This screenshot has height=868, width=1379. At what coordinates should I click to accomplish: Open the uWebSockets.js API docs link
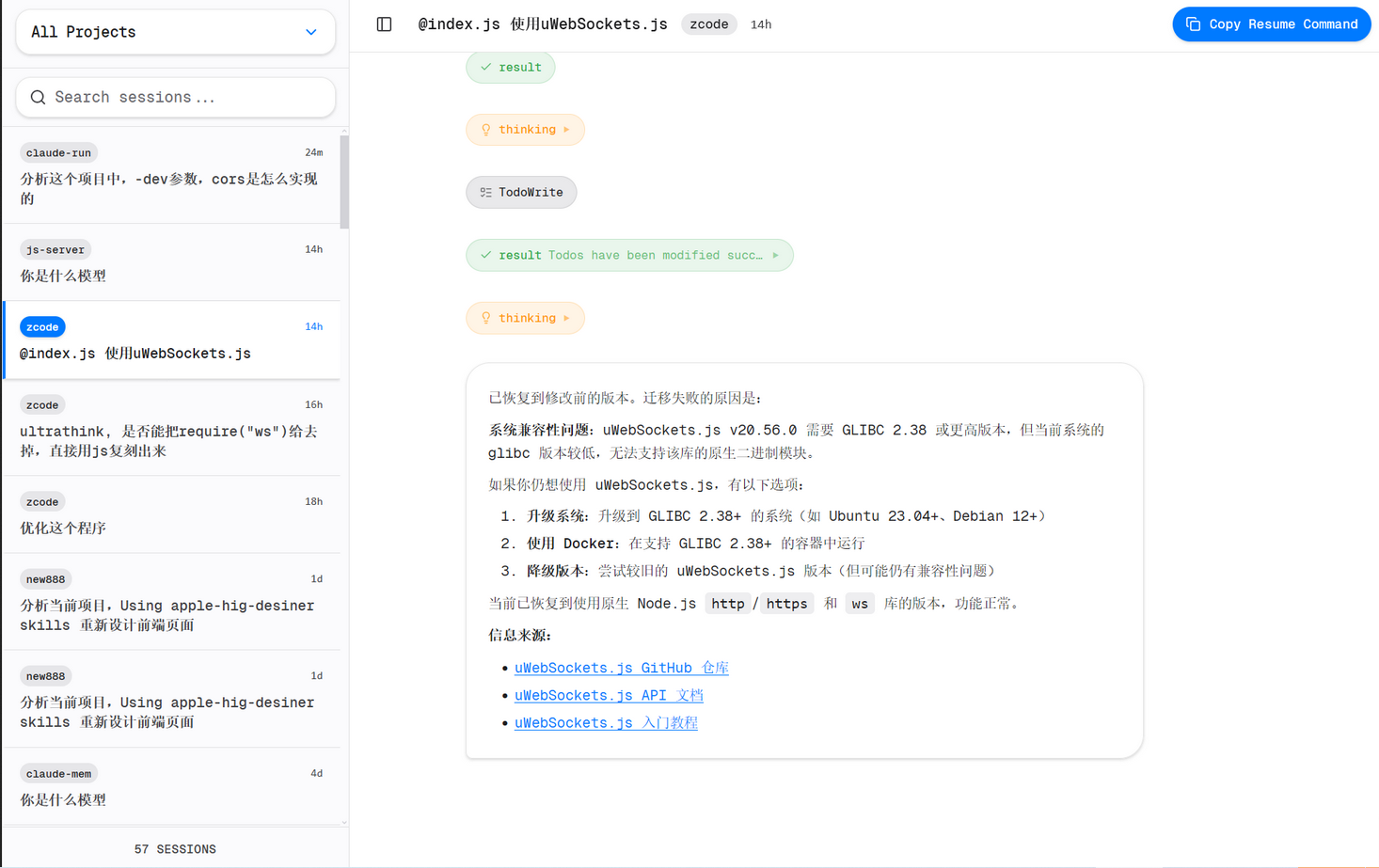(x=609, y=695)
